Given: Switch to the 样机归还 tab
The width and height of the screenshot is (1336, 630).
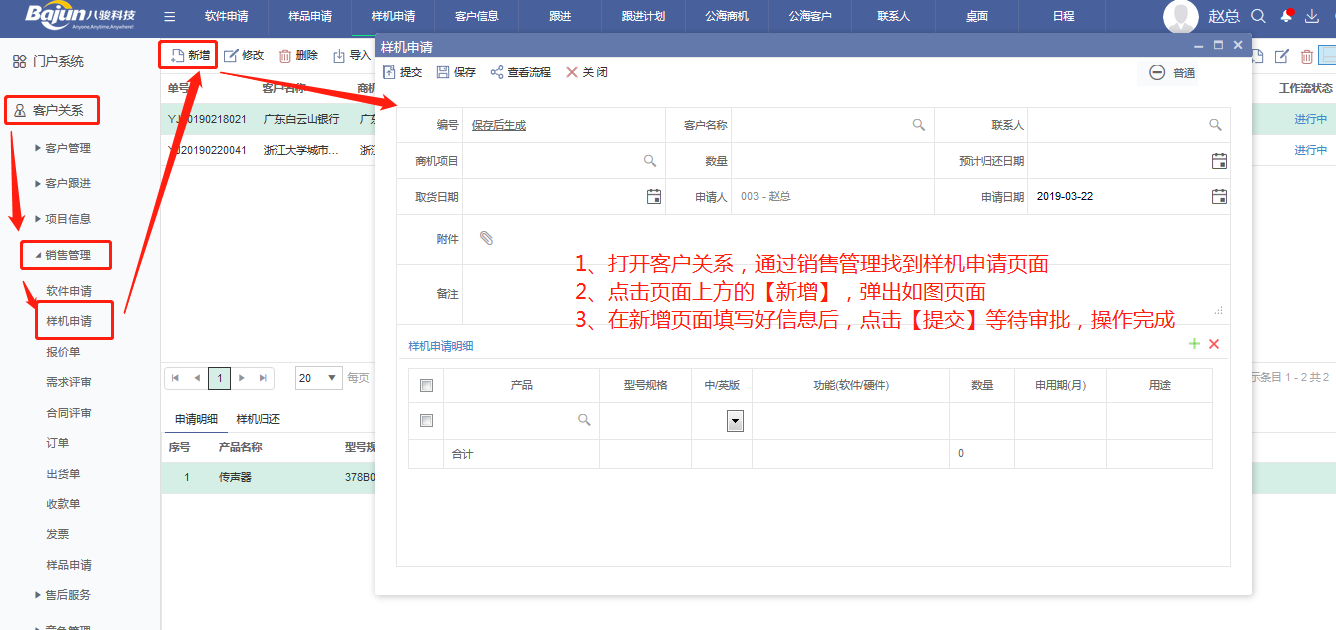Looking at the screenshot, I should pyautogui.click(x=258, y=419).
